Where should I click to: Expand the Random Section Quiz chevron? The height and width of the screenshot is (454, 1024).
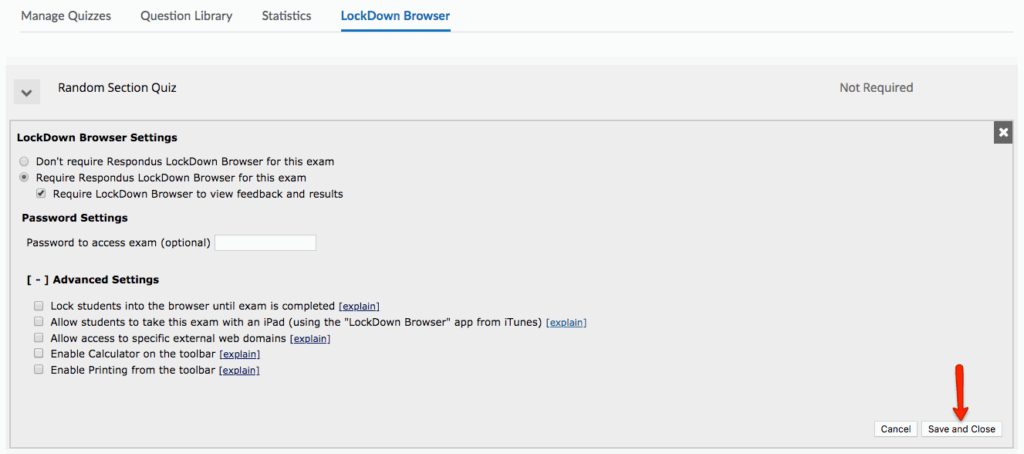[x=27, y=91]
